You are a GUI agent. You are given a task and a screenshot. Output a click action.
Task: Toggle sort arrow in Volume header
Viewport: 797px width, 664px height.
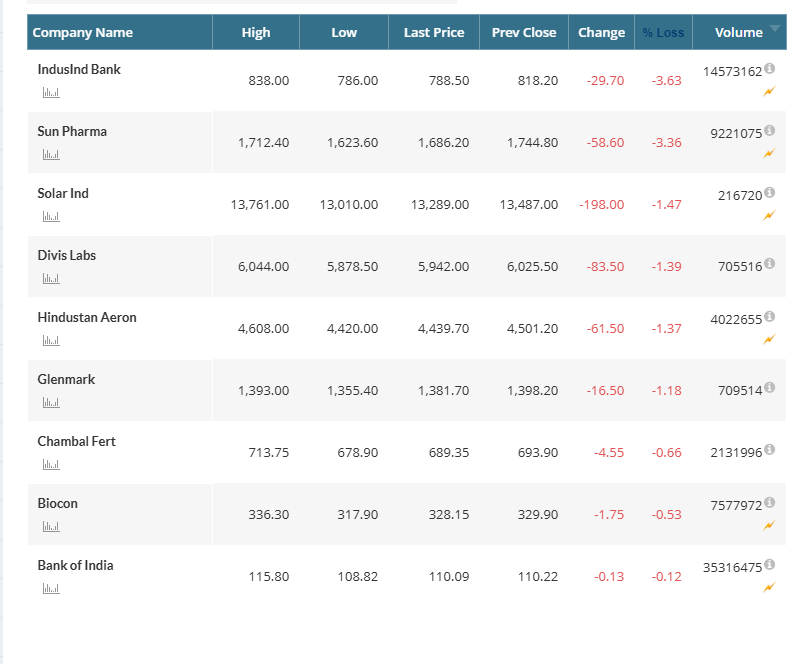[775, 28]
